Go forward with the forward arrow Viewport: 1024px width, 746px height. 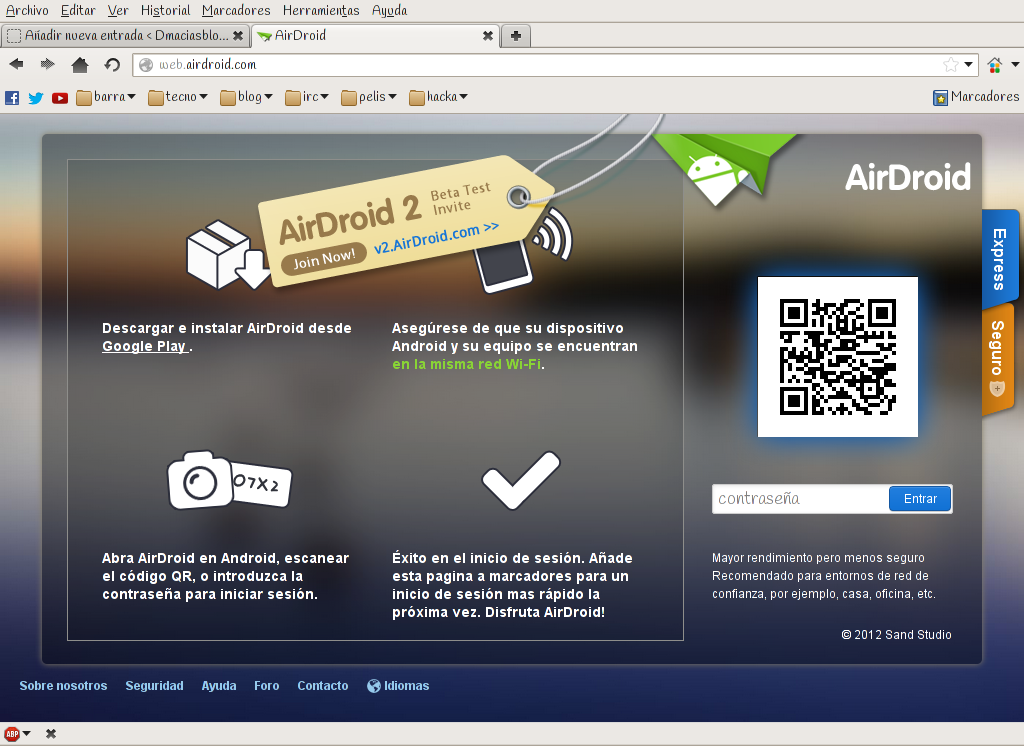tap(48, 64)
